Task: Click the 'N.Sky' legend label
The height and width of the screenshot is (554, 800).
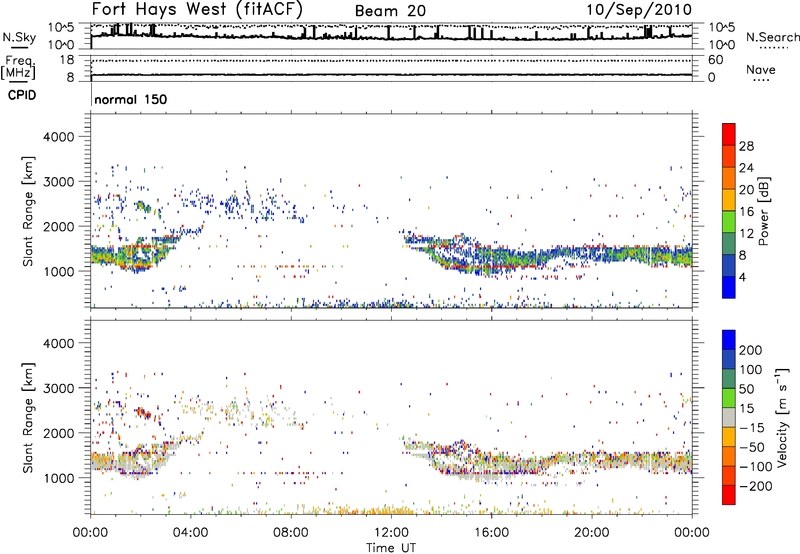Action: [19, 37]
